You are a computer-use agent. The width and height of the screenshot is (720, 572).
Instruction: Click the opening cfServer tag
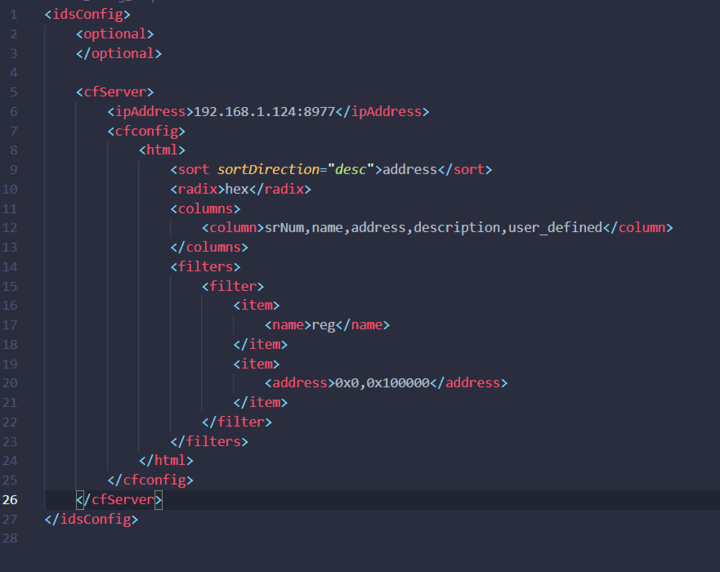click(x=115, y=92)
